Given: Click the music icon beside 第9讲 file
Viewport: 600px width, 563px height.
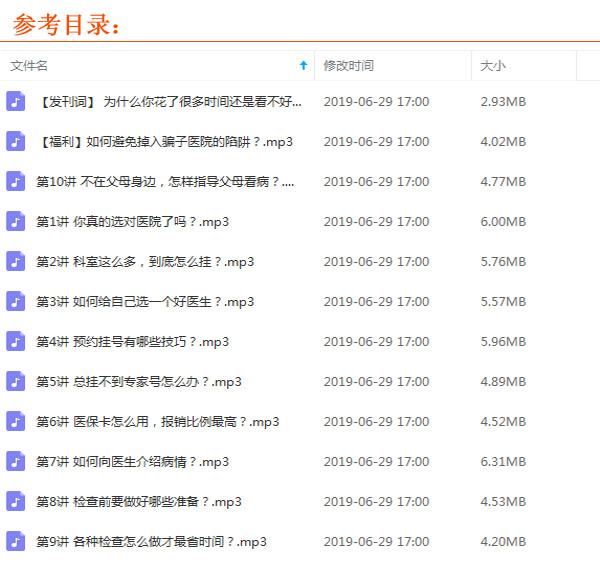Looking at the screenshot, I should point(15,541).
